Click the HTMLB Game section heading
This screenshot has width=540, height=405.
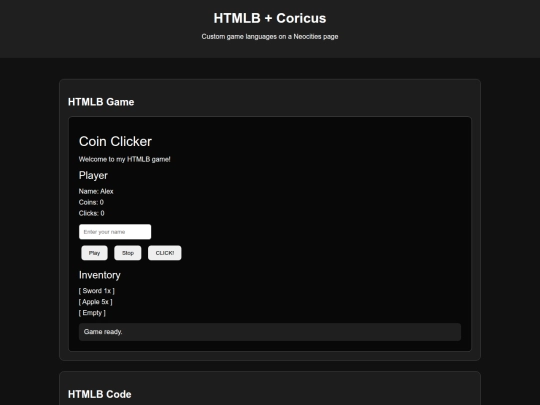[x=101, y=102]
